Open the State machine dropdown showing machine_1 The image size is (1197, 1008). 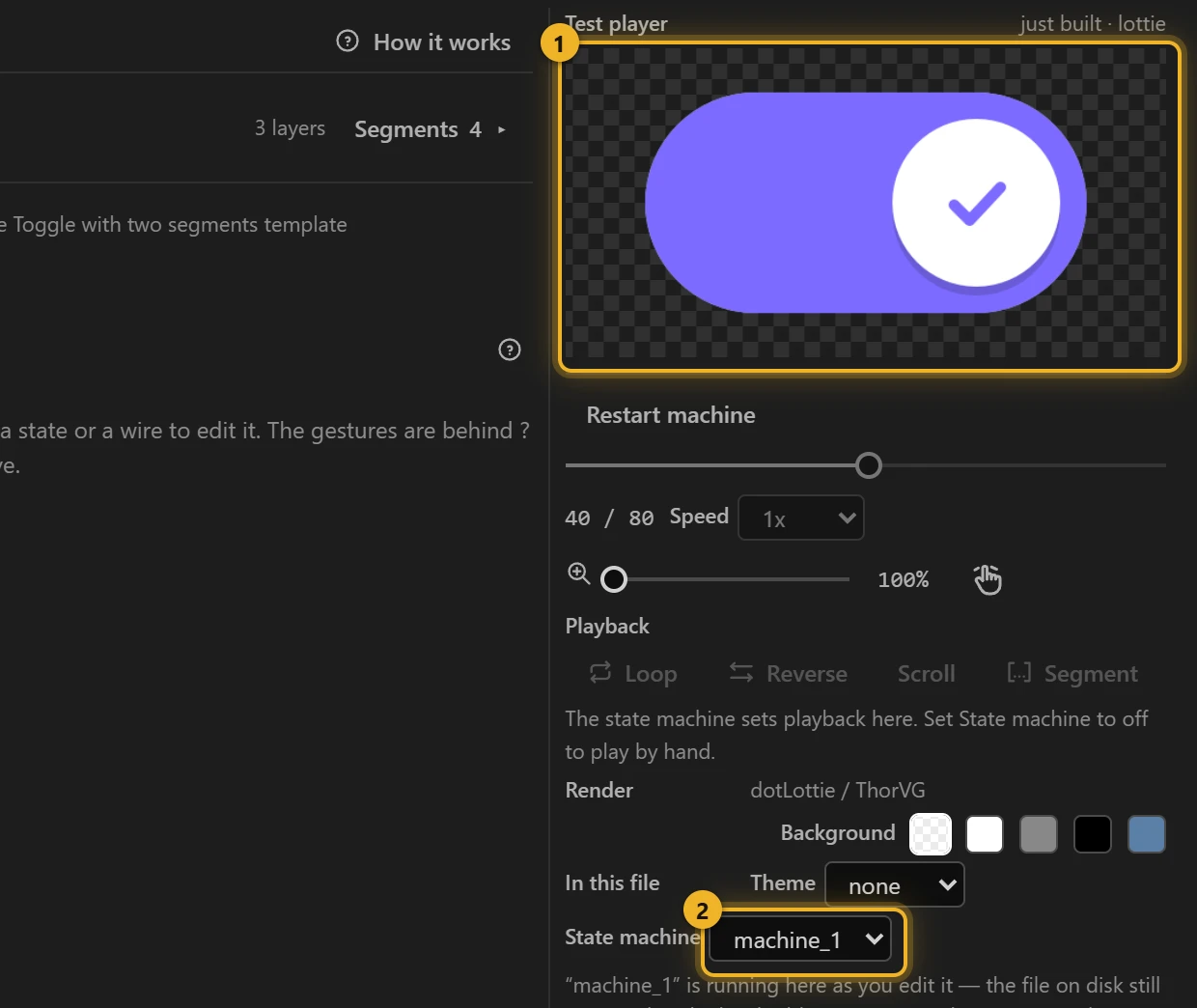point(800,939)
